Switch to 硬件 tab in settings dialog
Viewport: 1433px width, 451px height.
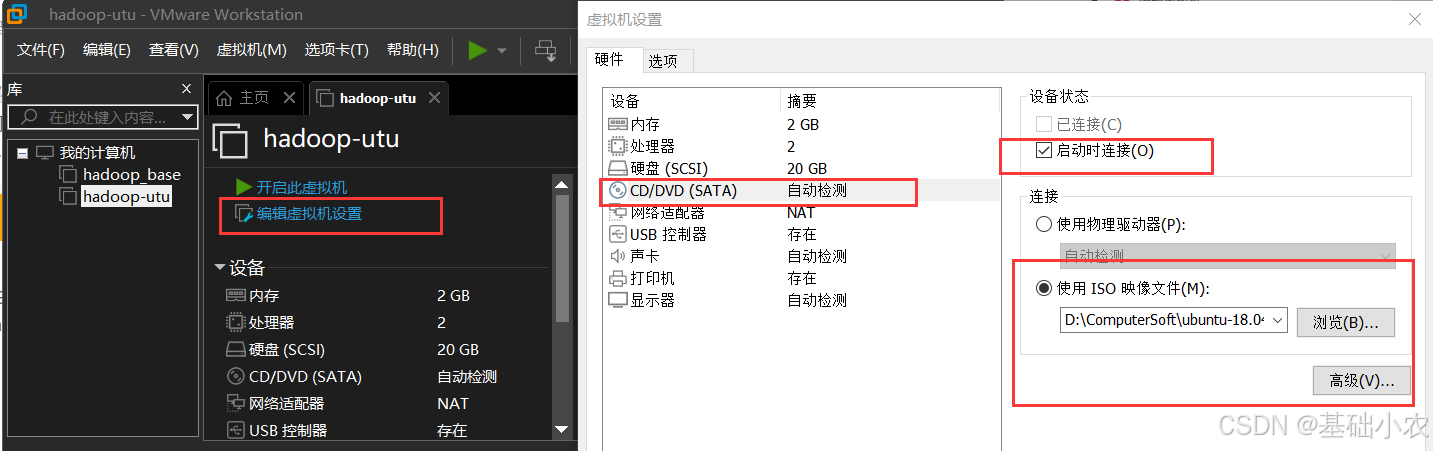tap(609, 60)
